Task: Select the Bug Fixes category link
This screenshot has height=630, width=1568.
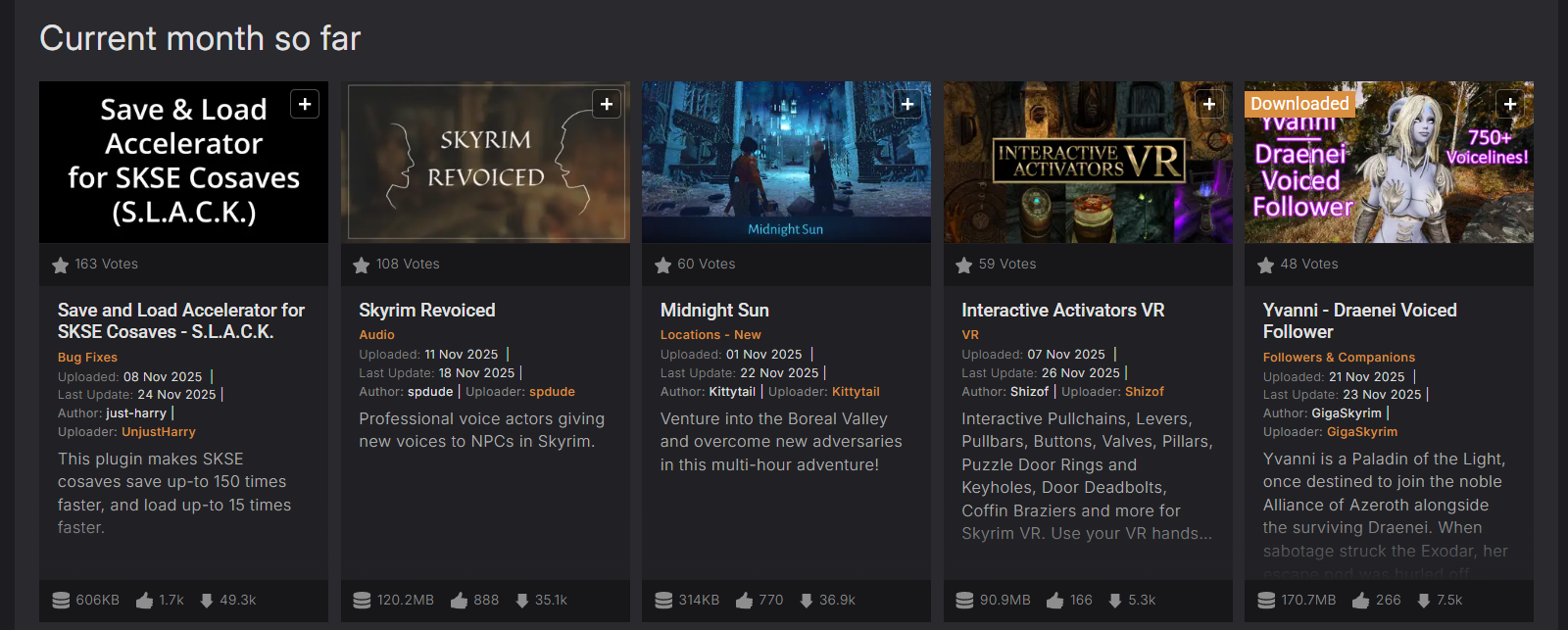Action: 87,358
